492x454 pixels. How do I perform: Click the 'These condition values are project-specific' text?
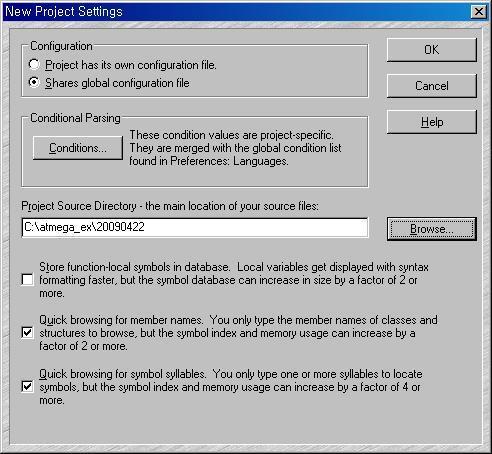coord(231,135)
